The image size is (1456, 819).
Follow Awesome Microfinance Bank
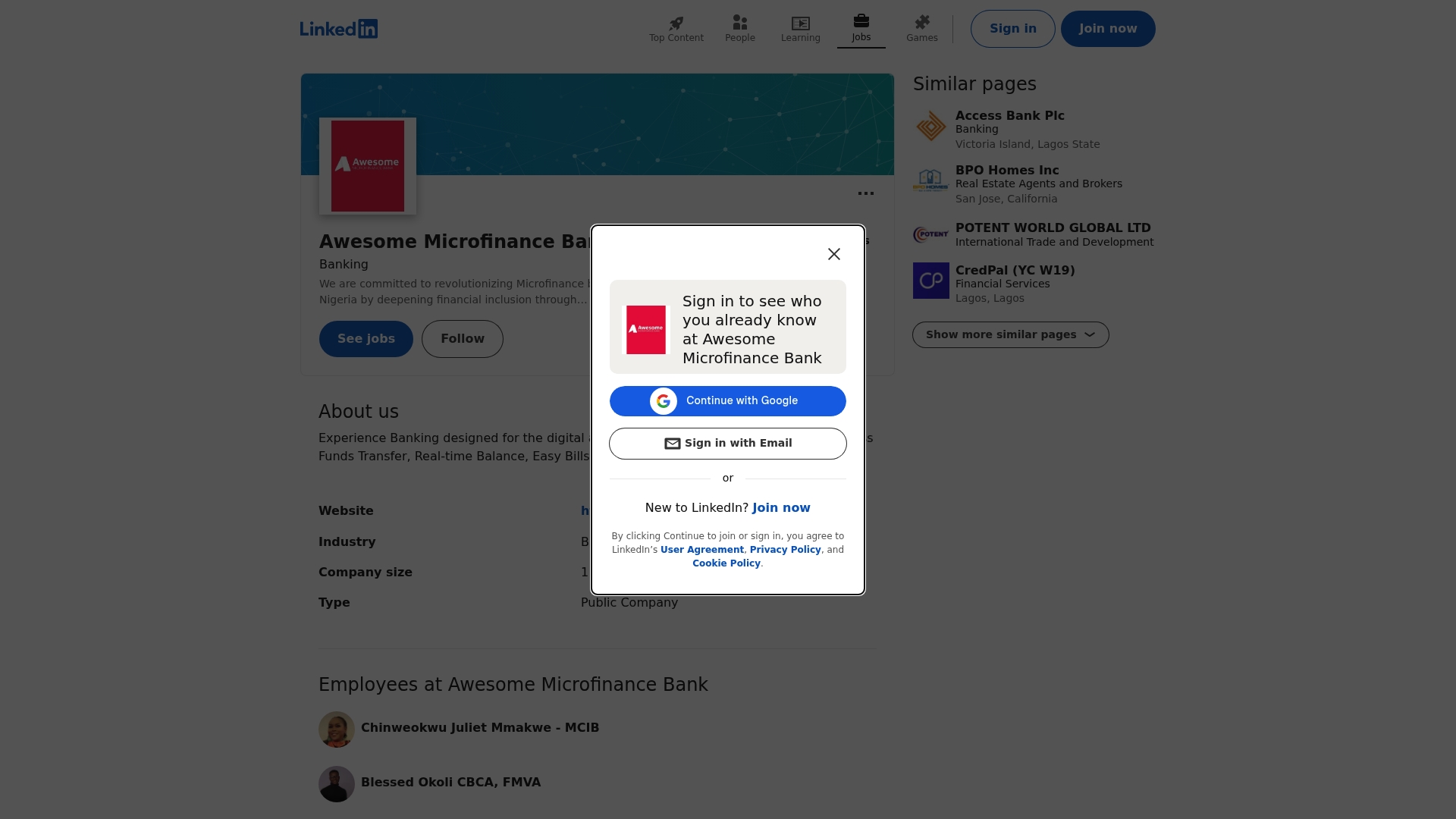point(463,339)
